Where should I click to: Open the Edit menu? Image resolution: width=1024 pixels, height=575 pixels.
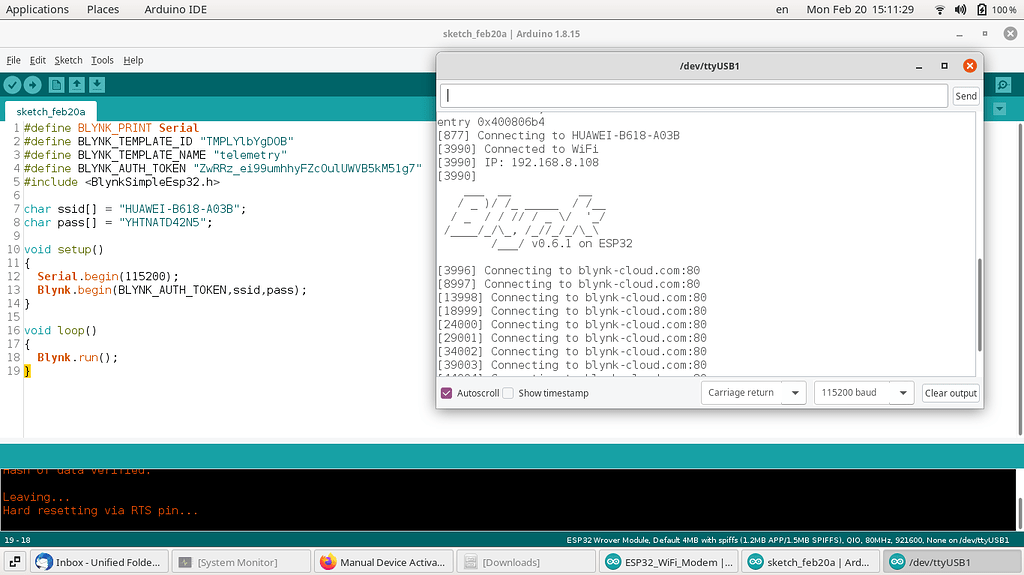coord(38,60)
